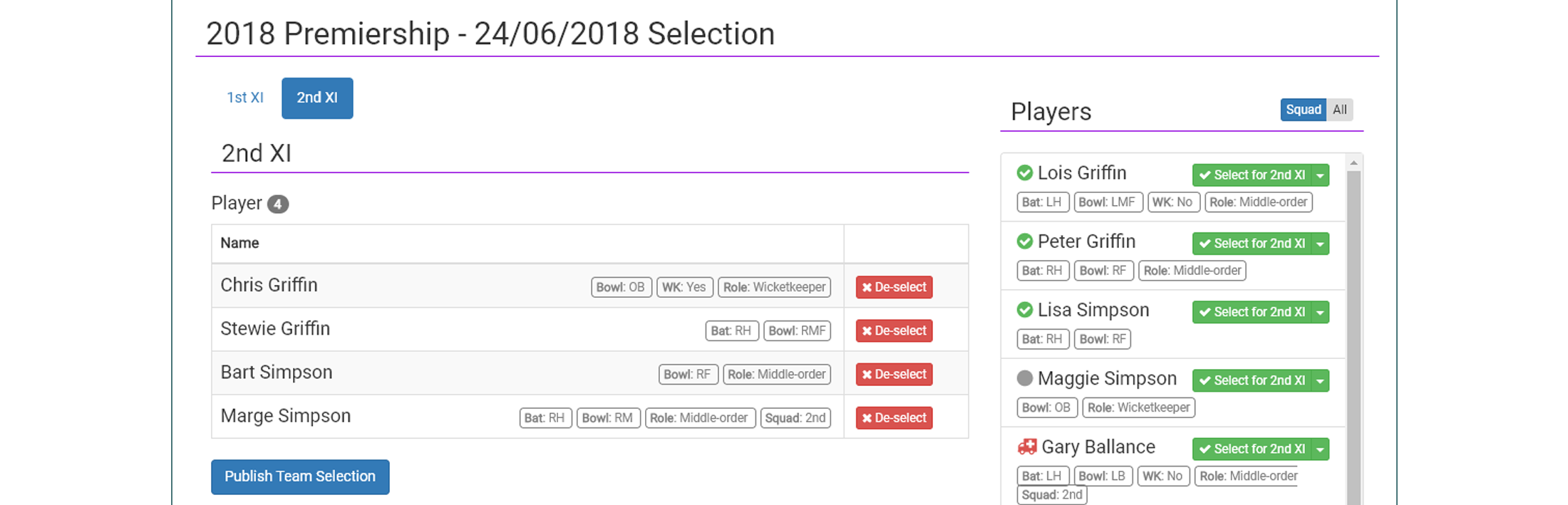Expand selection options for Peter Griffin
The image size is (1568, 505).
1321,244
